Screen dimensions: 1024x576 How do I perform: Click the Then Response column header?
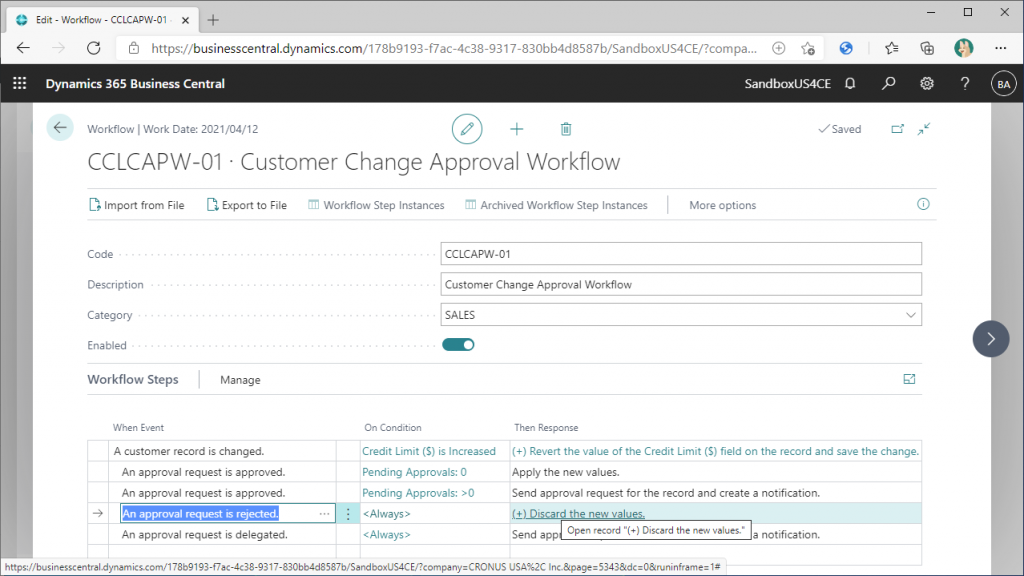point(546,428)
